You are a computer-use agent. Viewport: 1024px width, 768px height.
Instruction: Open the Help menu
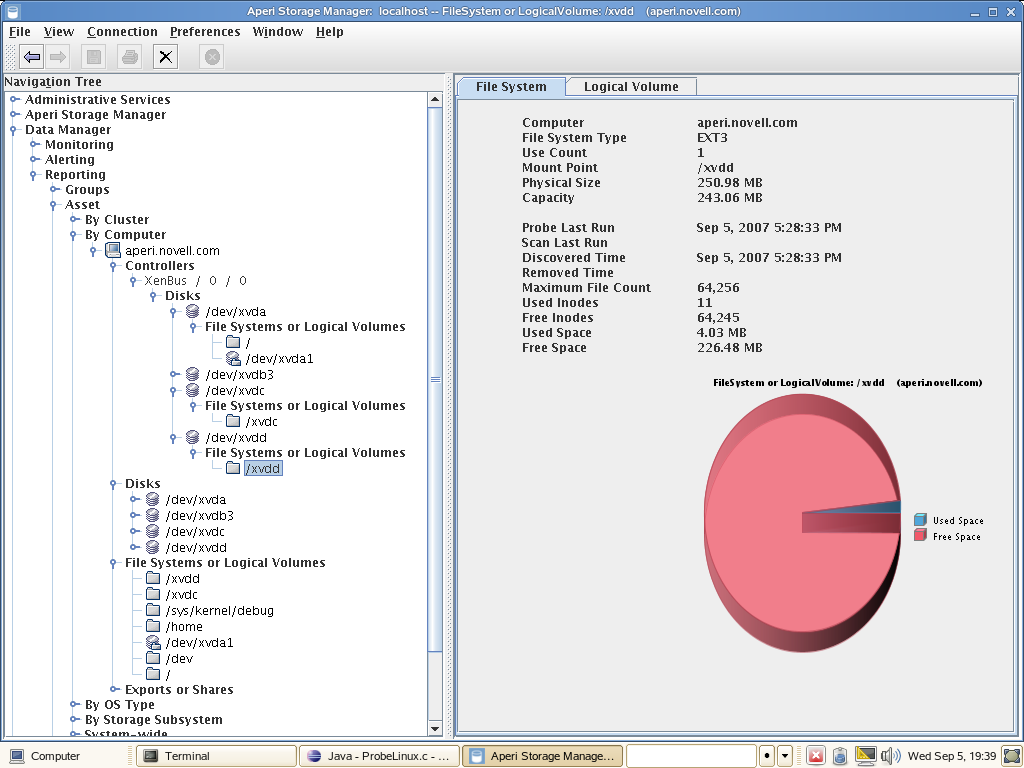point(330,31)
